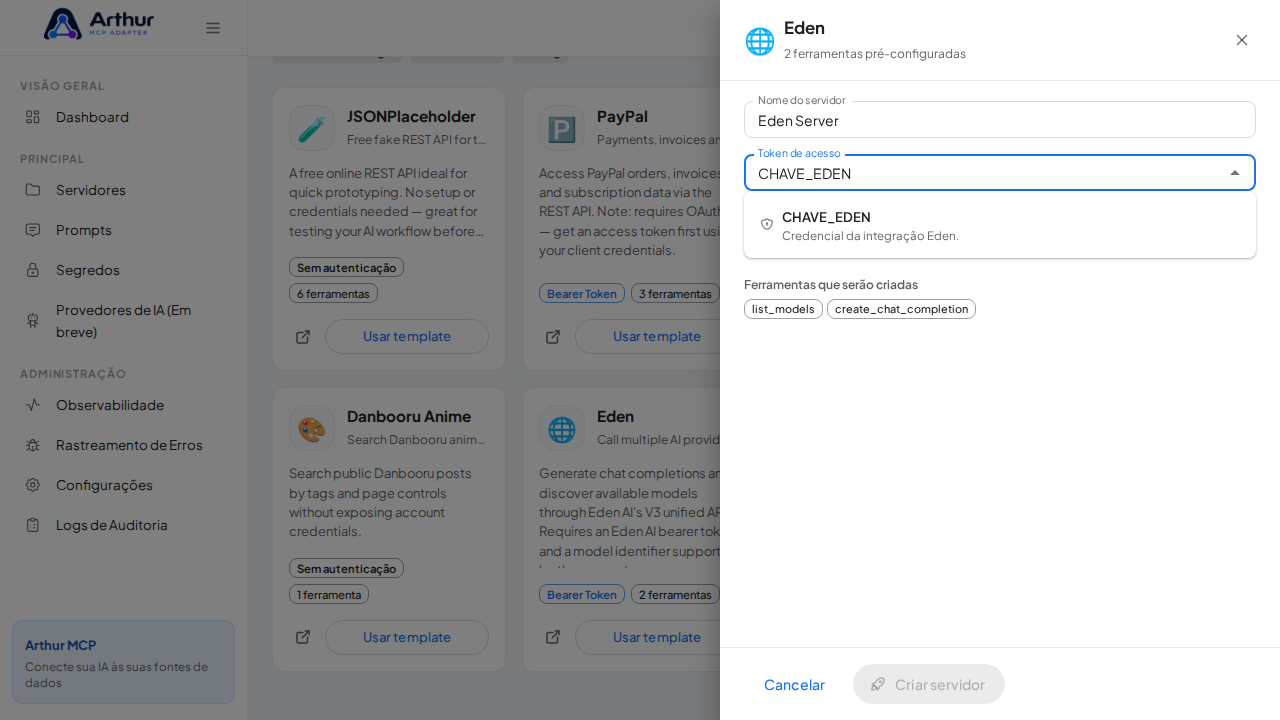Open Configurações in the sidebar
This screenshot has width=1280, height=720.
click(x=123, y=485)
